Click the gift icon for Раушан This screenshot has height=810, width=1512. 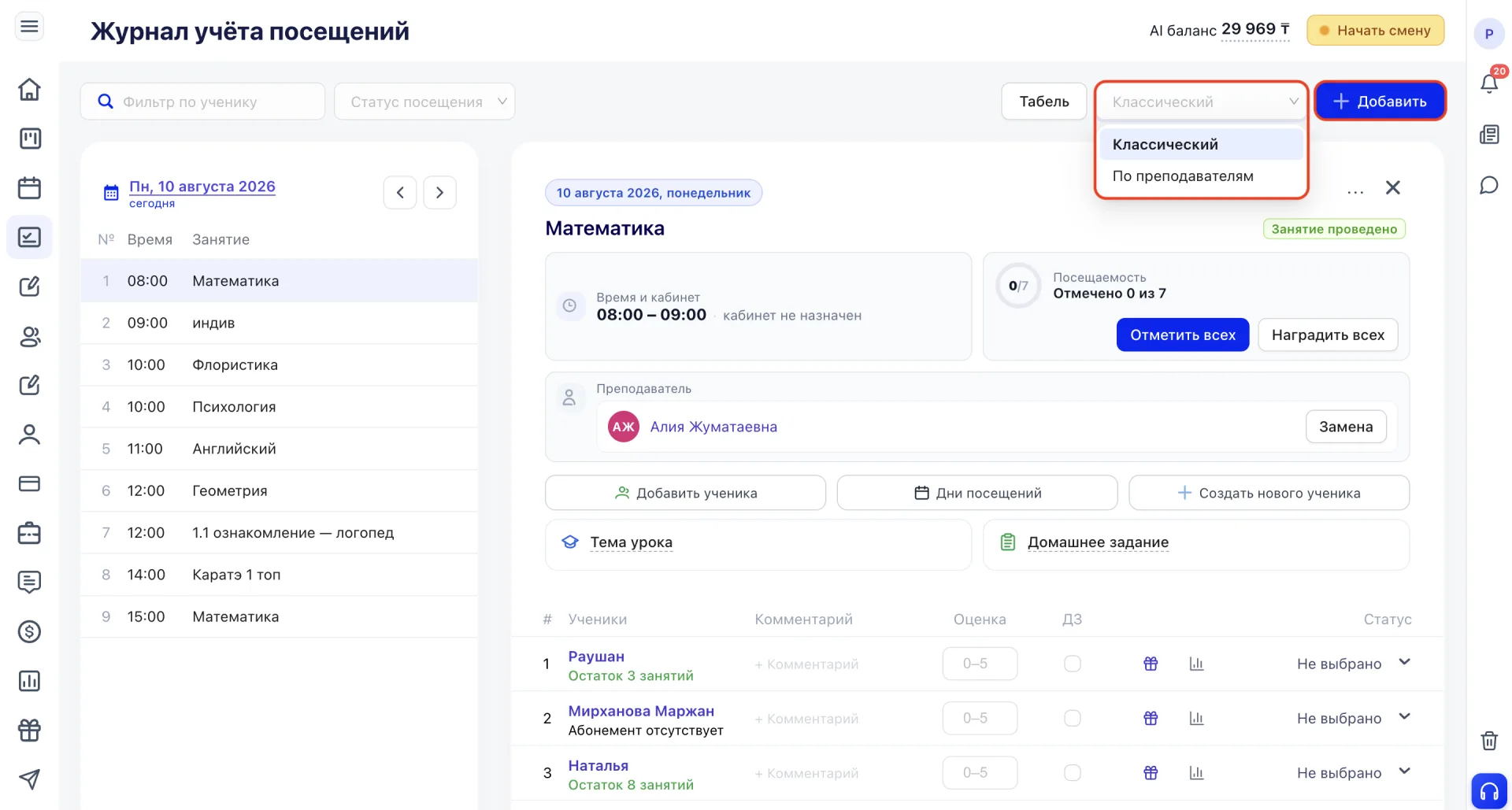click(x=1151, y=664)
